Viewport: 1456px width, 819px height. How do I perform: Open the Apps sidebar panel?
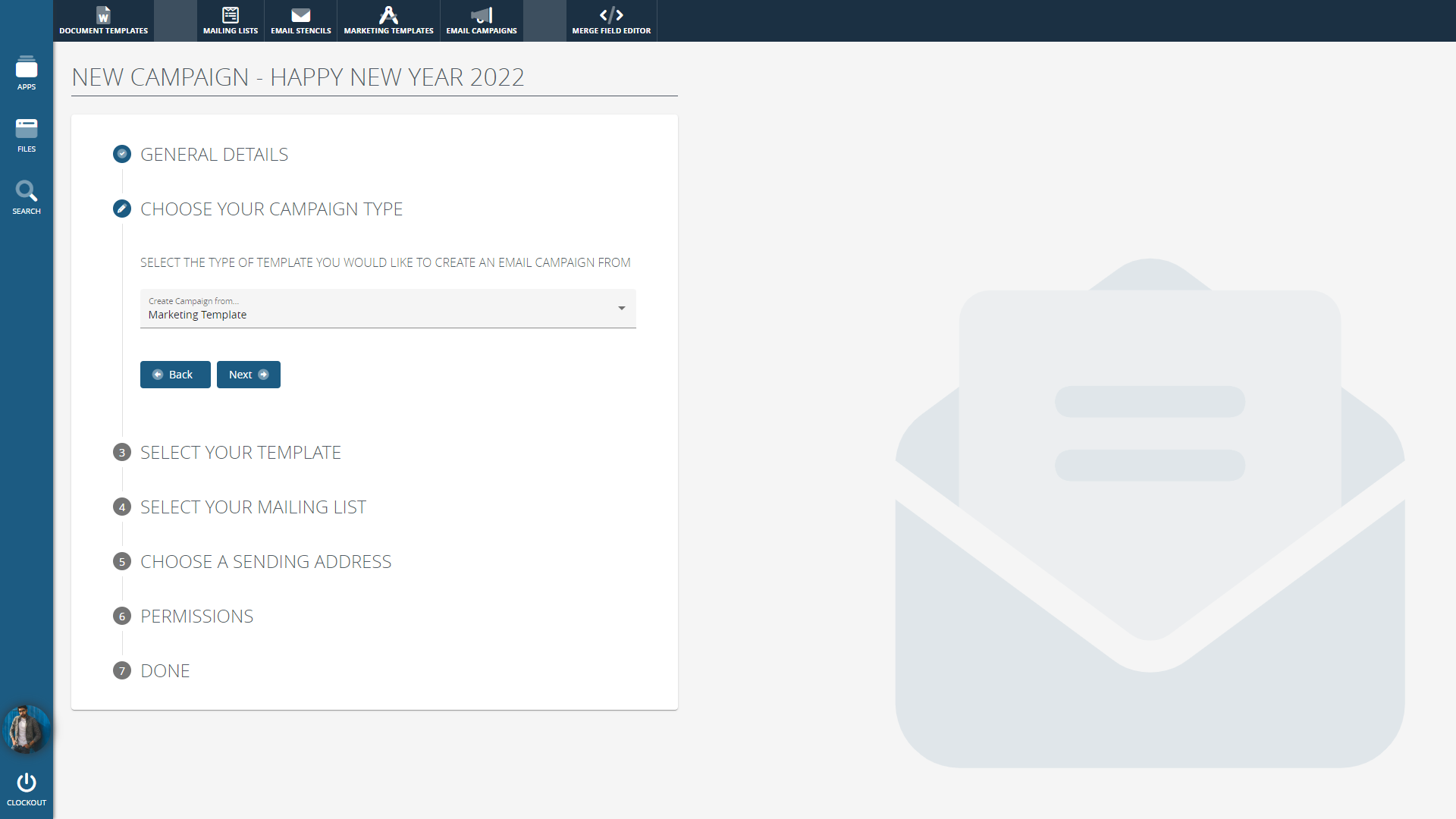pyautogui.click(x=27, y=73)
